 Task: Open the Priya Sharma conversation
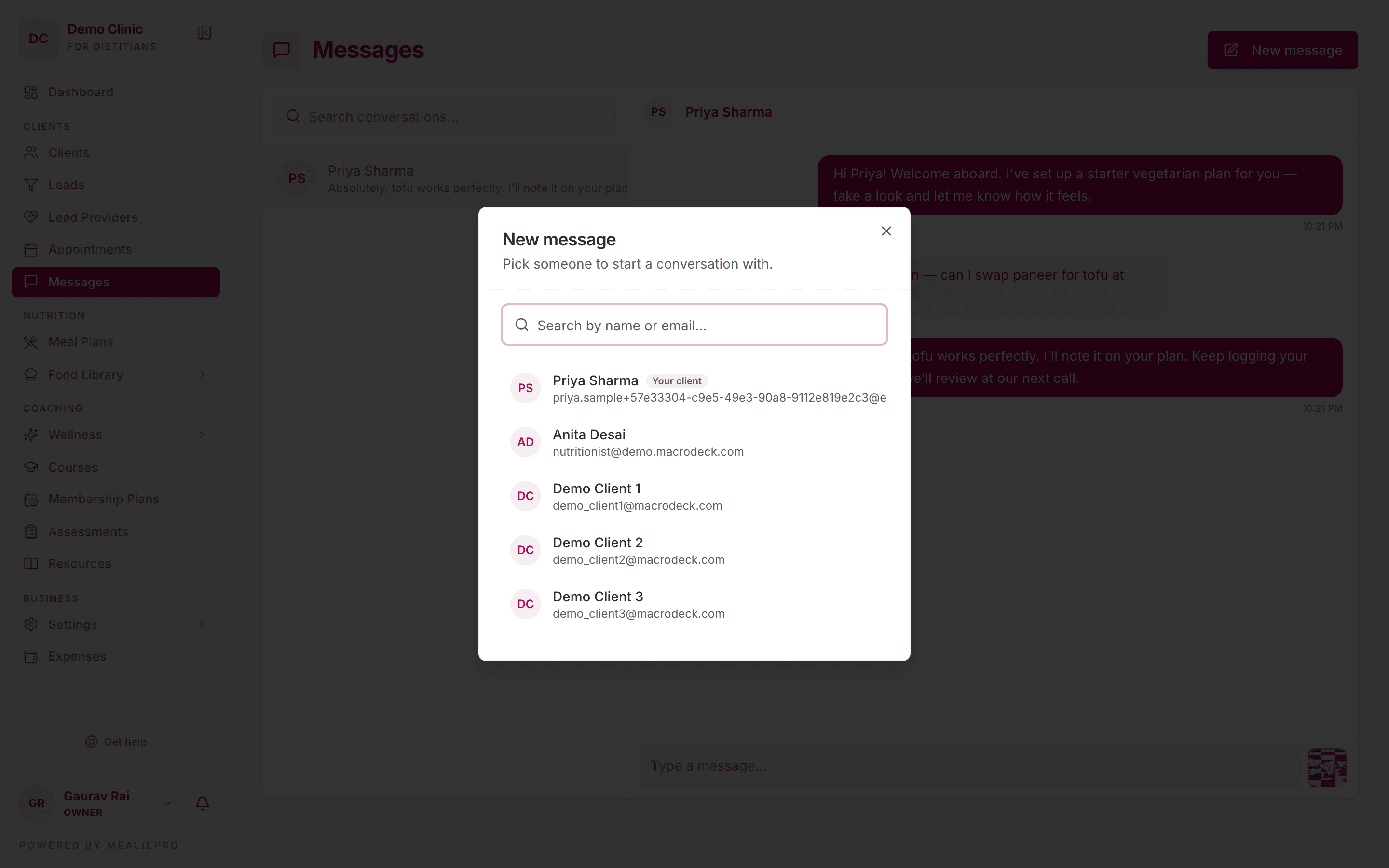click(x=445, y=178)
